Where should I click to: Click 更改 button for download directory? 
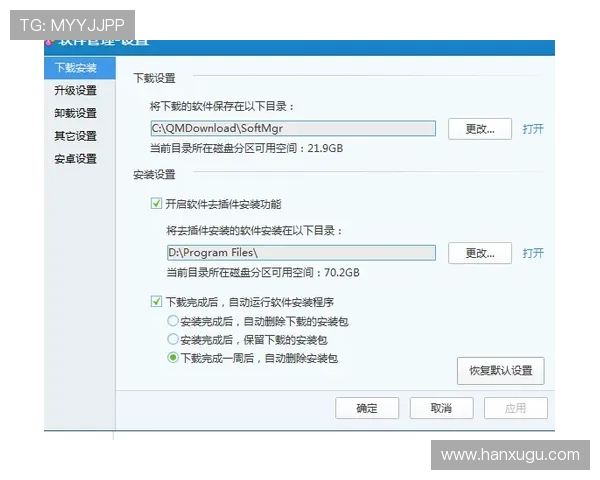[480, 129]
